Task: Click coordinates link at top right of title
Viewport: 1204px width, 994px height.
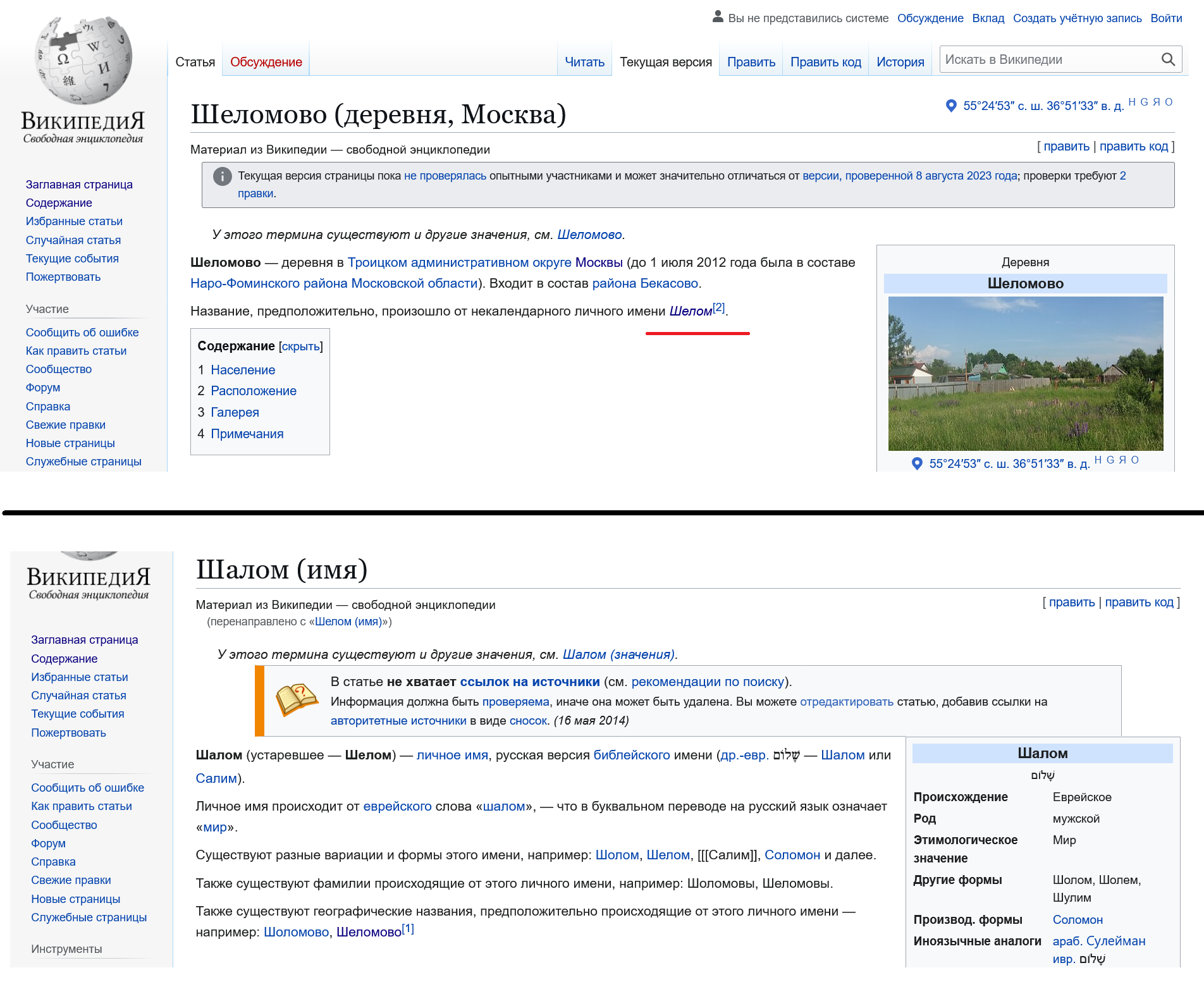Action: click(1043, 106)
